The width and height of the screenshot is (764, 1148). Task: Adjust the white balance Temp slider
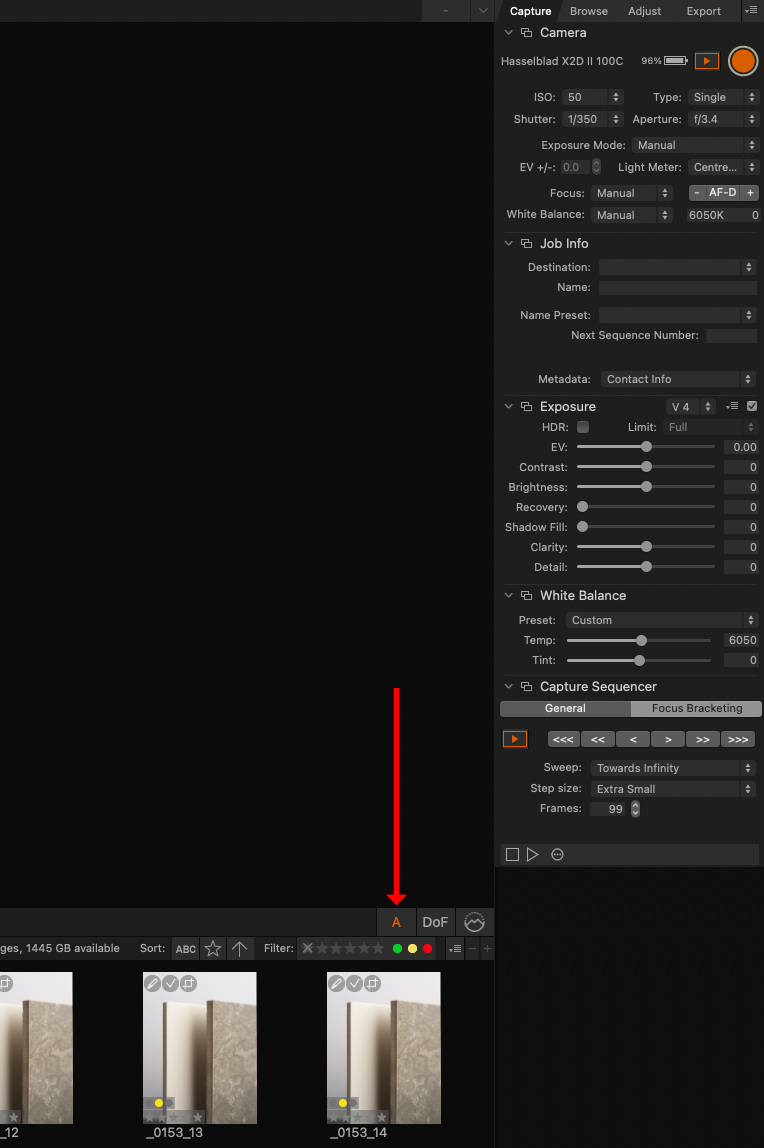pos(641,641)
